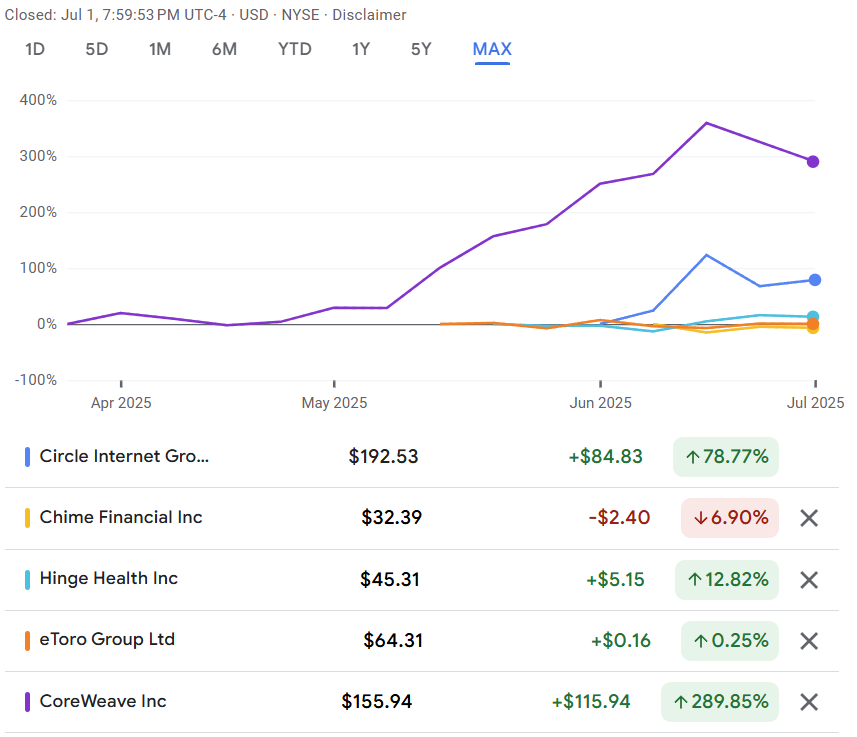Click the May 2025 axis label

coord(334,403)
